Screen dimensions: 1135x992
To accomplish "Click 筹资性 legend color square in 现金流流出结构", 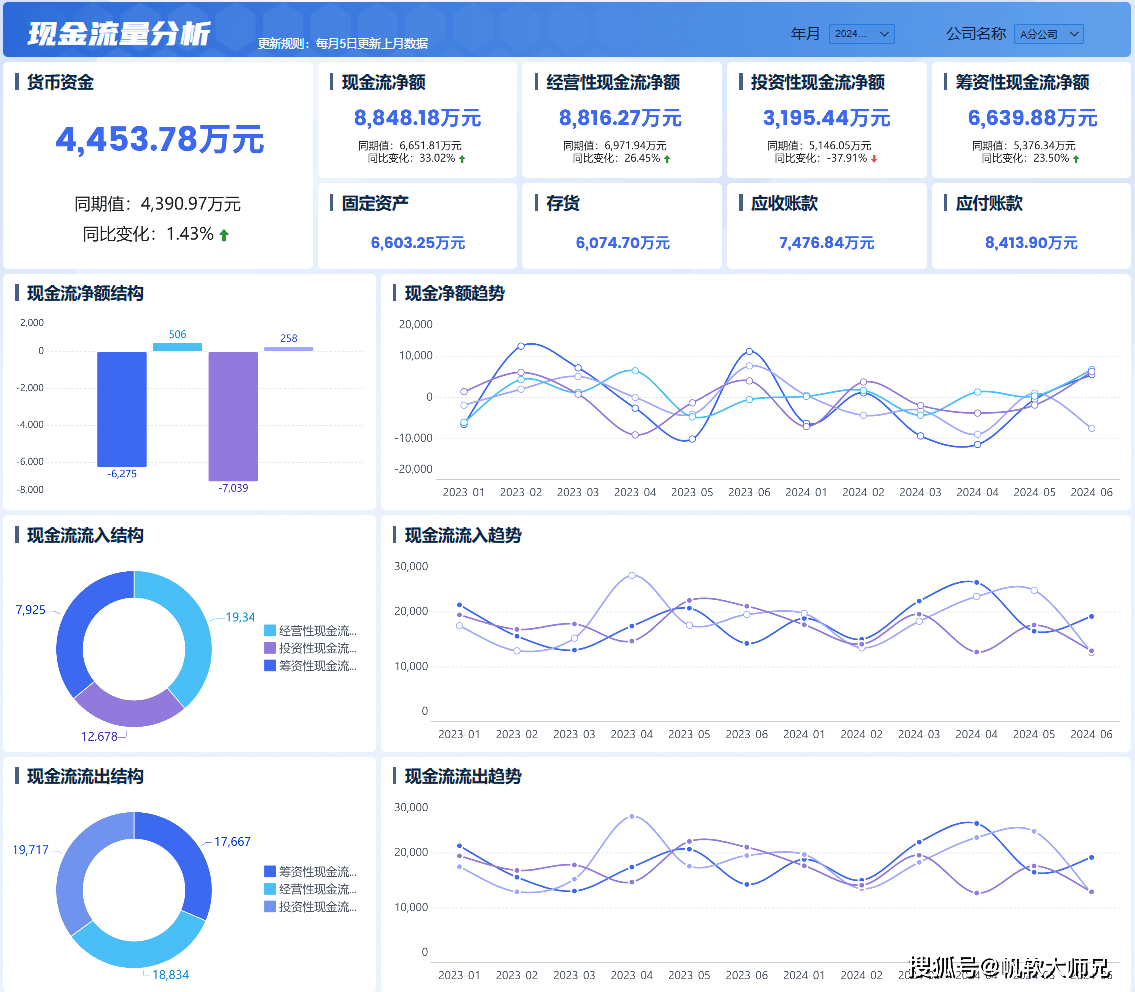I will click(x=270, y=872).
